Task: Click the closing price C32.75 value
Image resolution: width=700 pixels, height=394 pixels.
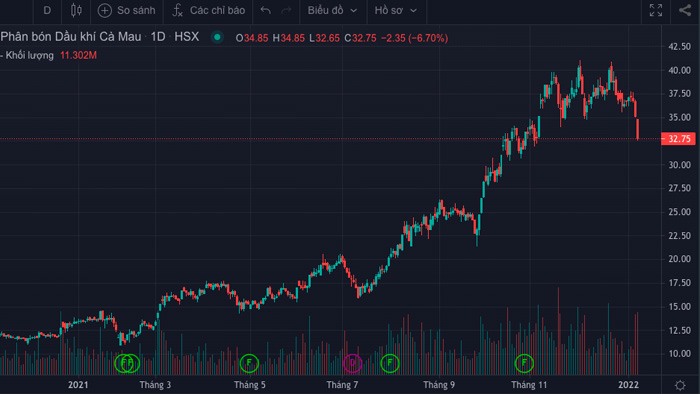Action: [360, 38]
